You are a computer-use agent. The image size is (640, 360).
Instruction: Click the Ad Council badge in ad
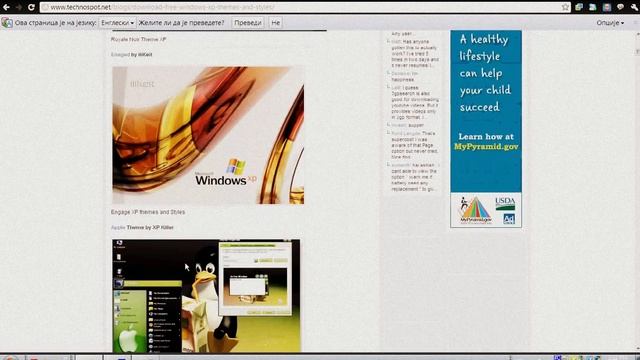[x=509, y=219]
